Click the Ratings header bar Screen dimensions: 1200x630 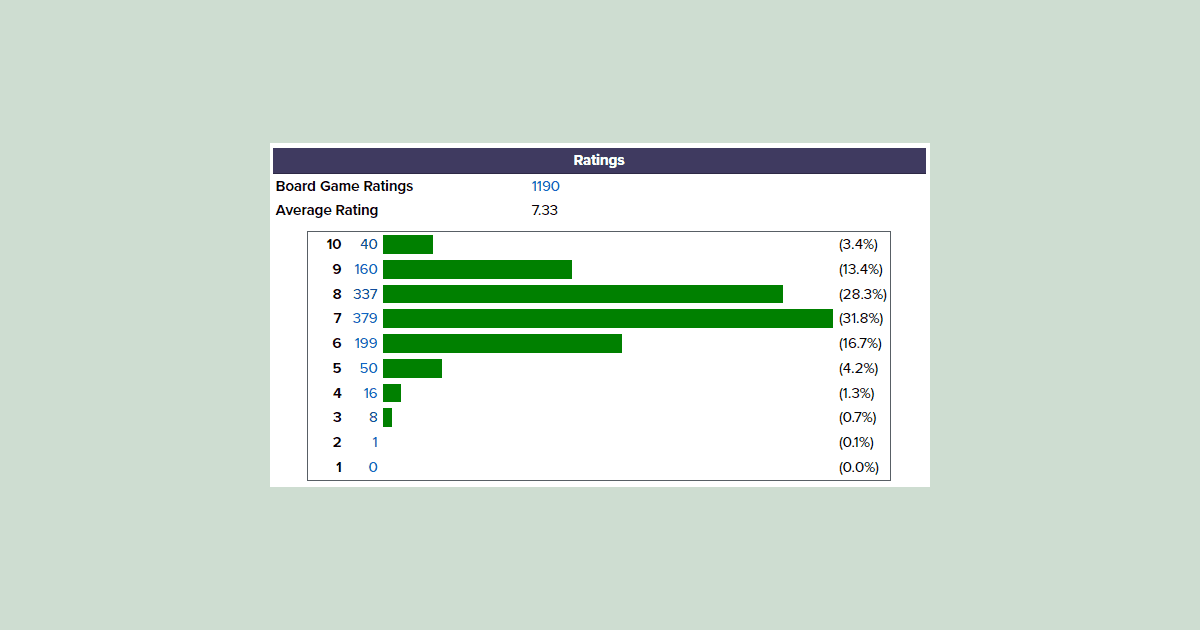pyautogui.click(x=599, y=160)
